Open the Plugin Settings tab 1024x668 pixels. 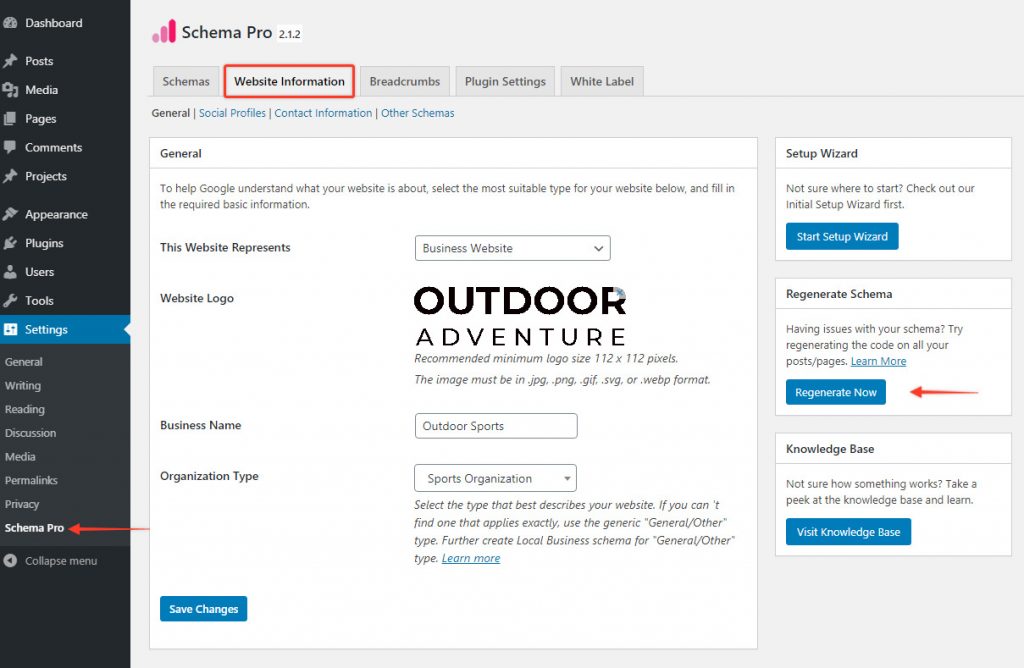click(x=505, y=82)
